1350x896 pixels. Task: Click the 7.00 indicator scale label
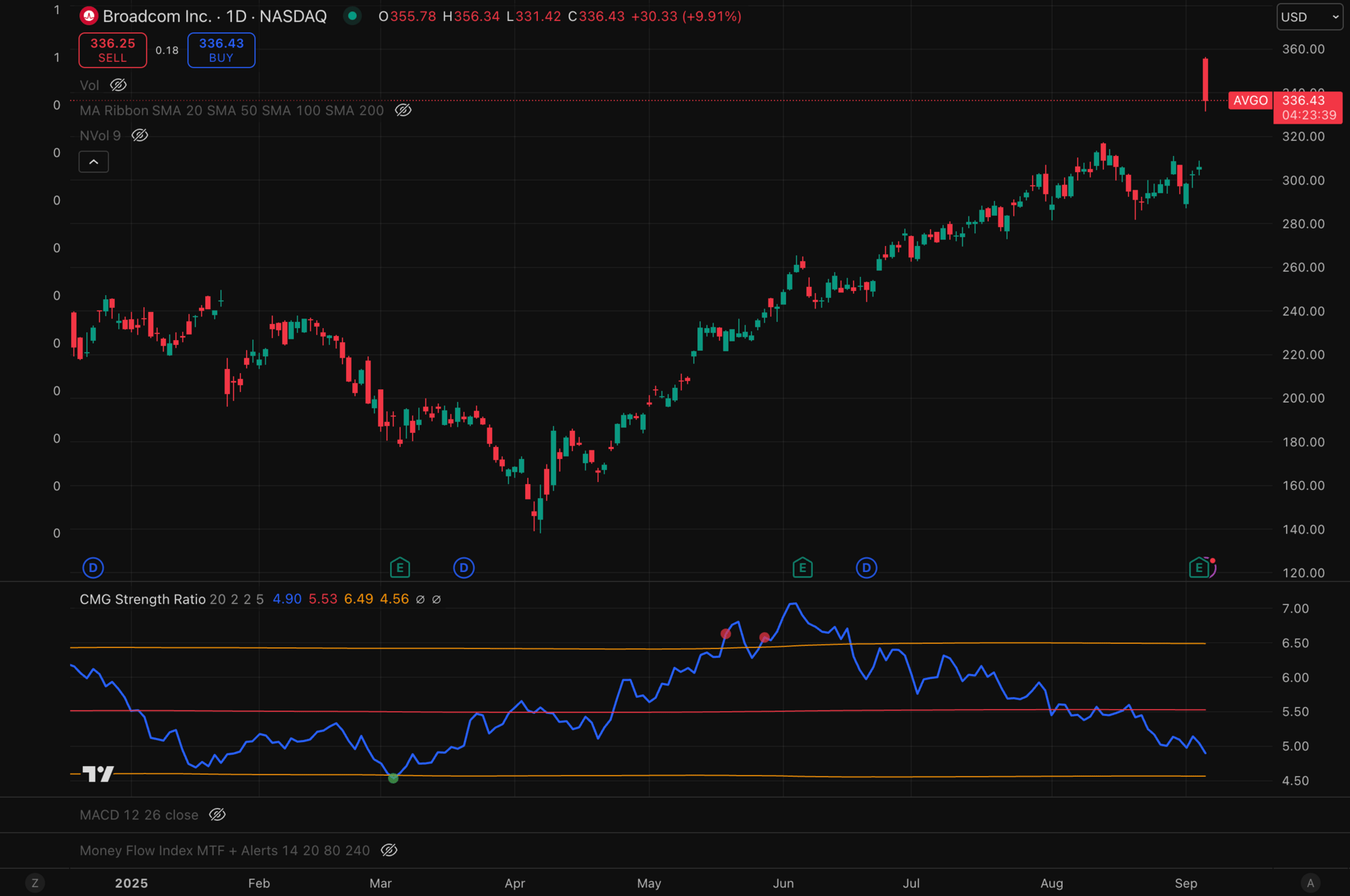1295,609
